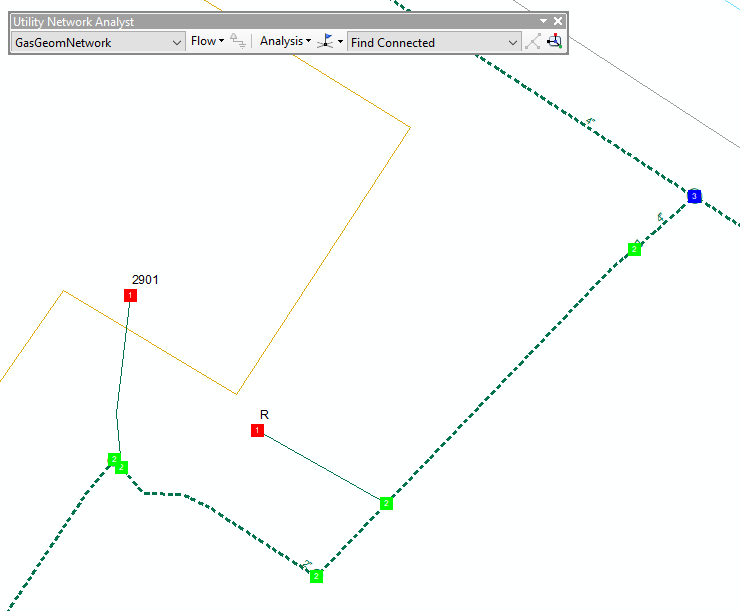Select the red junction labeled 2901
740x611 pixels.
(x=130, y=295)
